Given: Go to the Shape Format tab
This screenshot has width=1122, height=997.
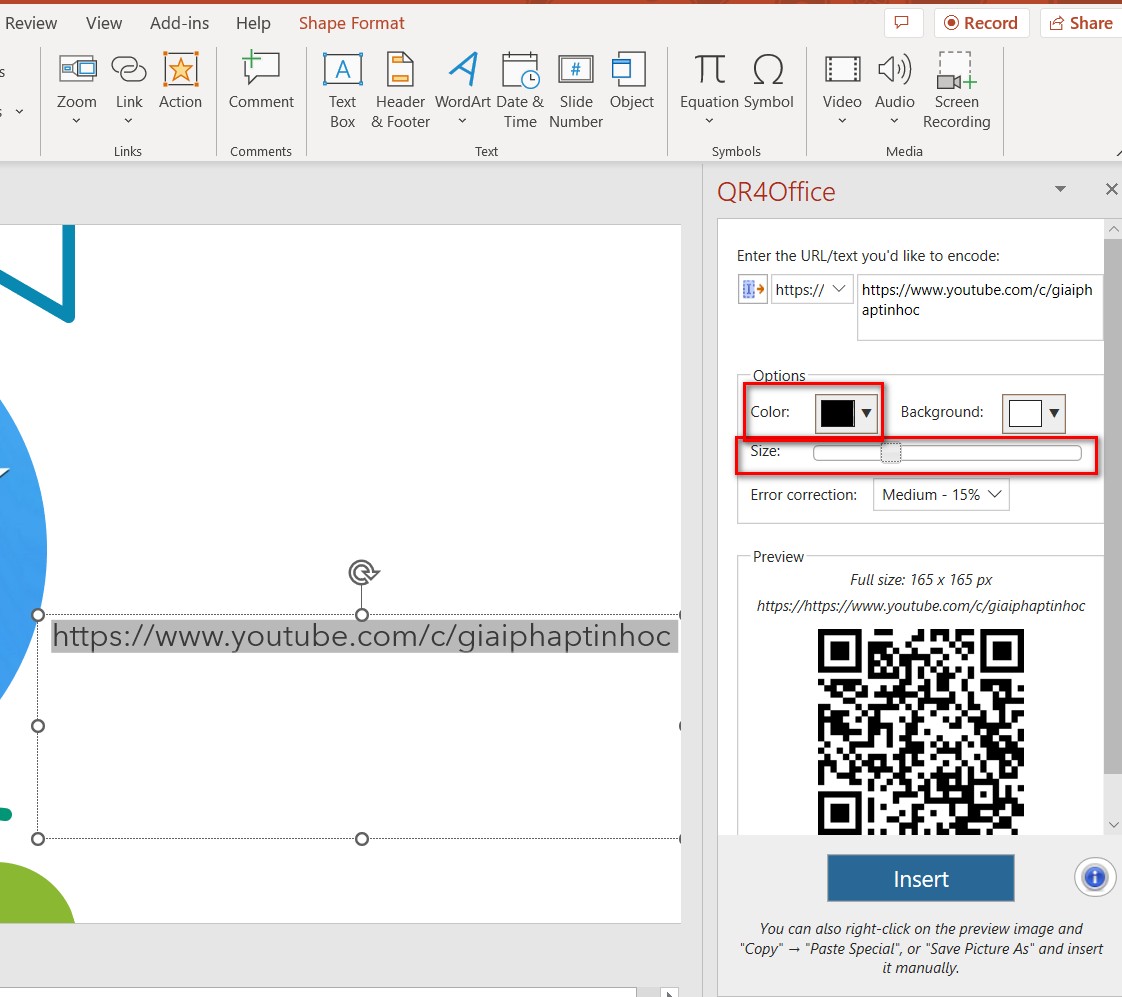Looking at the screenshot, I should click(351, 23).
